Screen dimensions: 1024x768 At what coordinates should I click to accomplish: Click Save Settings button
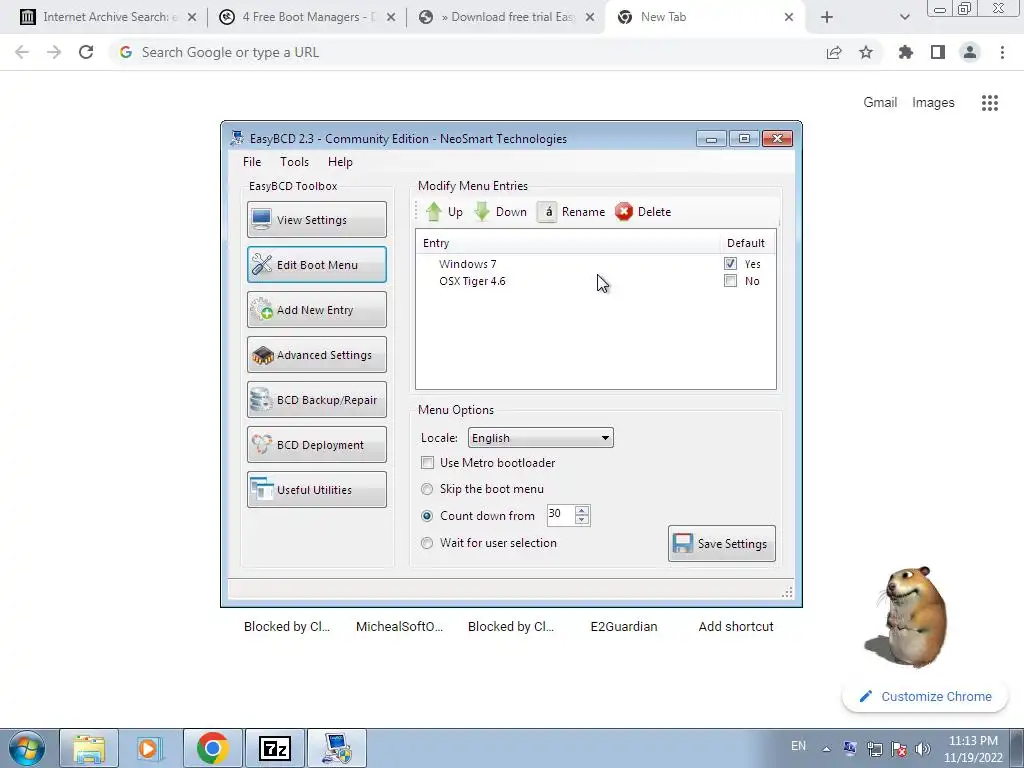(722, 543)
